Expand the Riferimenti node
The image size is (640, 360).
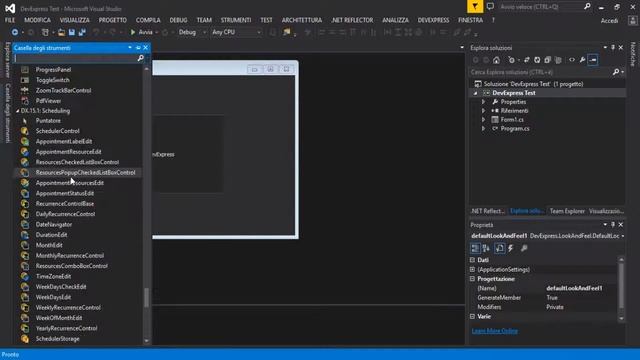pyautogui.click(x=484, y=111)
